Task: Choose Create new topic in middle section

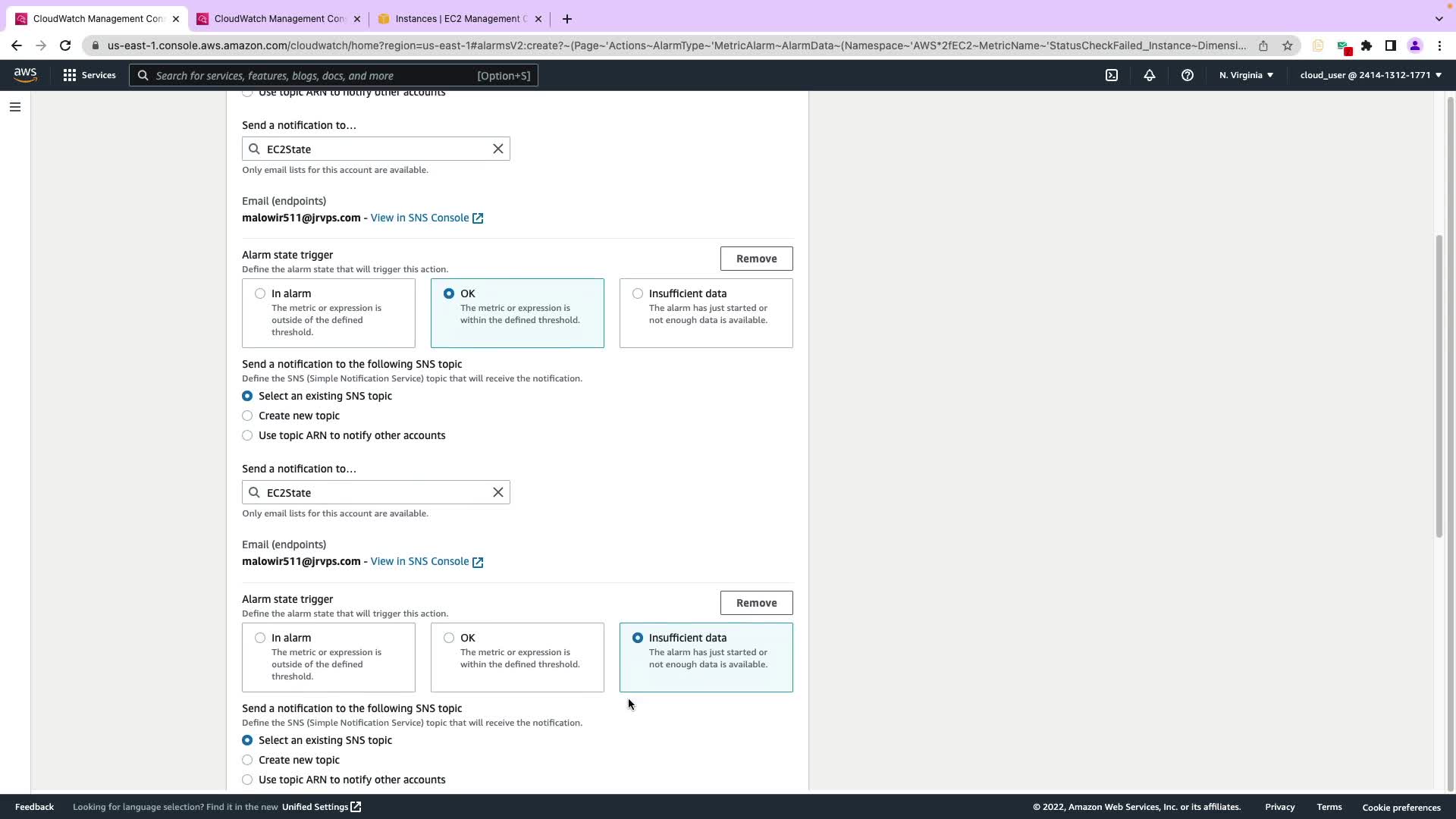Action: click(247, 416)
